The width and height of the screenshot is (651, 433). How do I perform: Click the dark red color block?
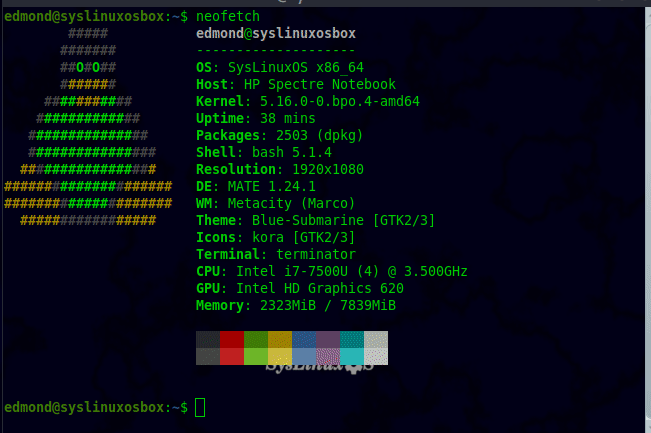pyautogui.click(x=232, y=340)
